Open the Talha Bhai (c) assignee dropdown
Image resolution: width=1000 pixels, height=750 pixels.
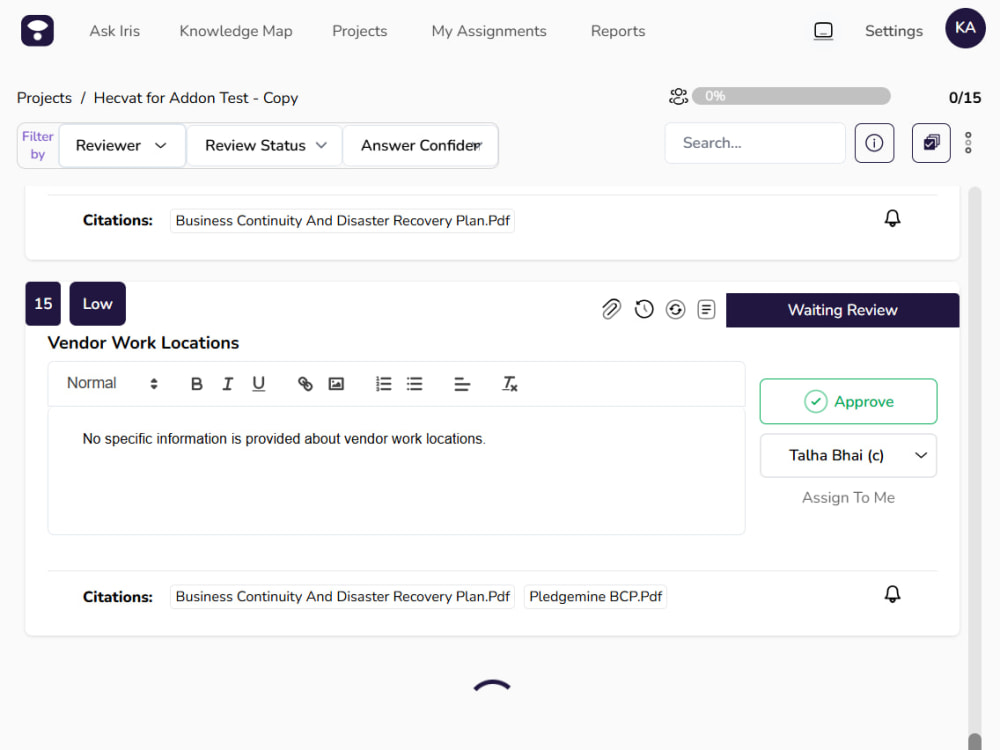point(848,455)
